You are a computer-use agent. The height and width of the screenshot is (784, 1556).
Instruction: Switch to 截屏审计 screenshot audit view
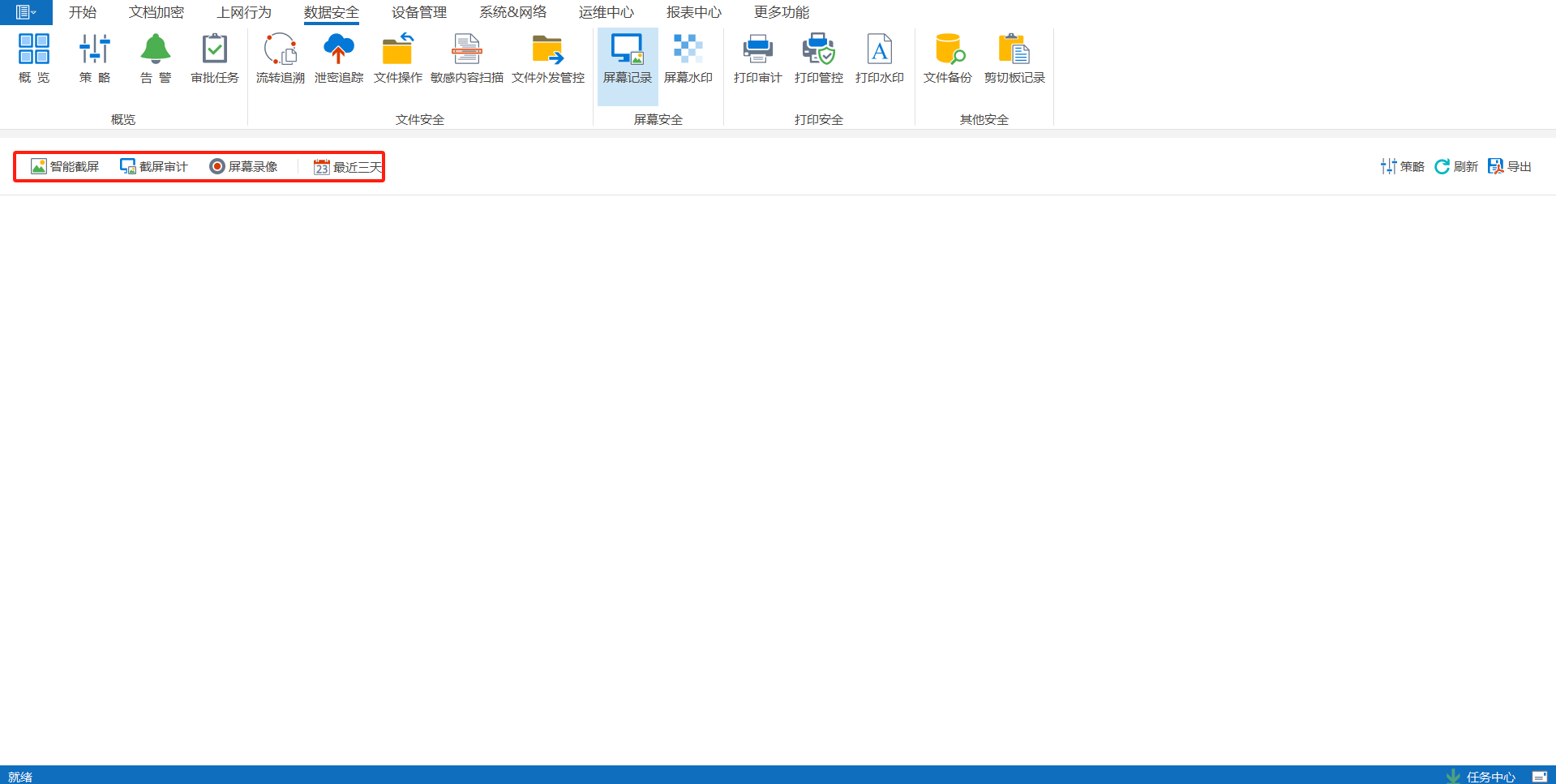click(154, 167)
